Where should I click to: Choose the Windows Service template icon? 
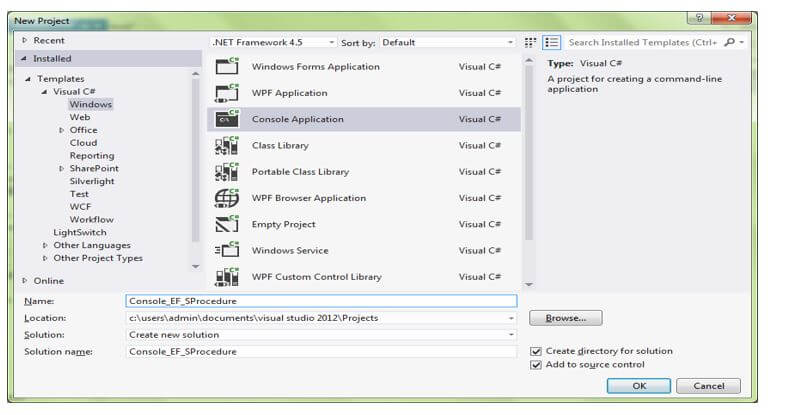coord(227,251)
